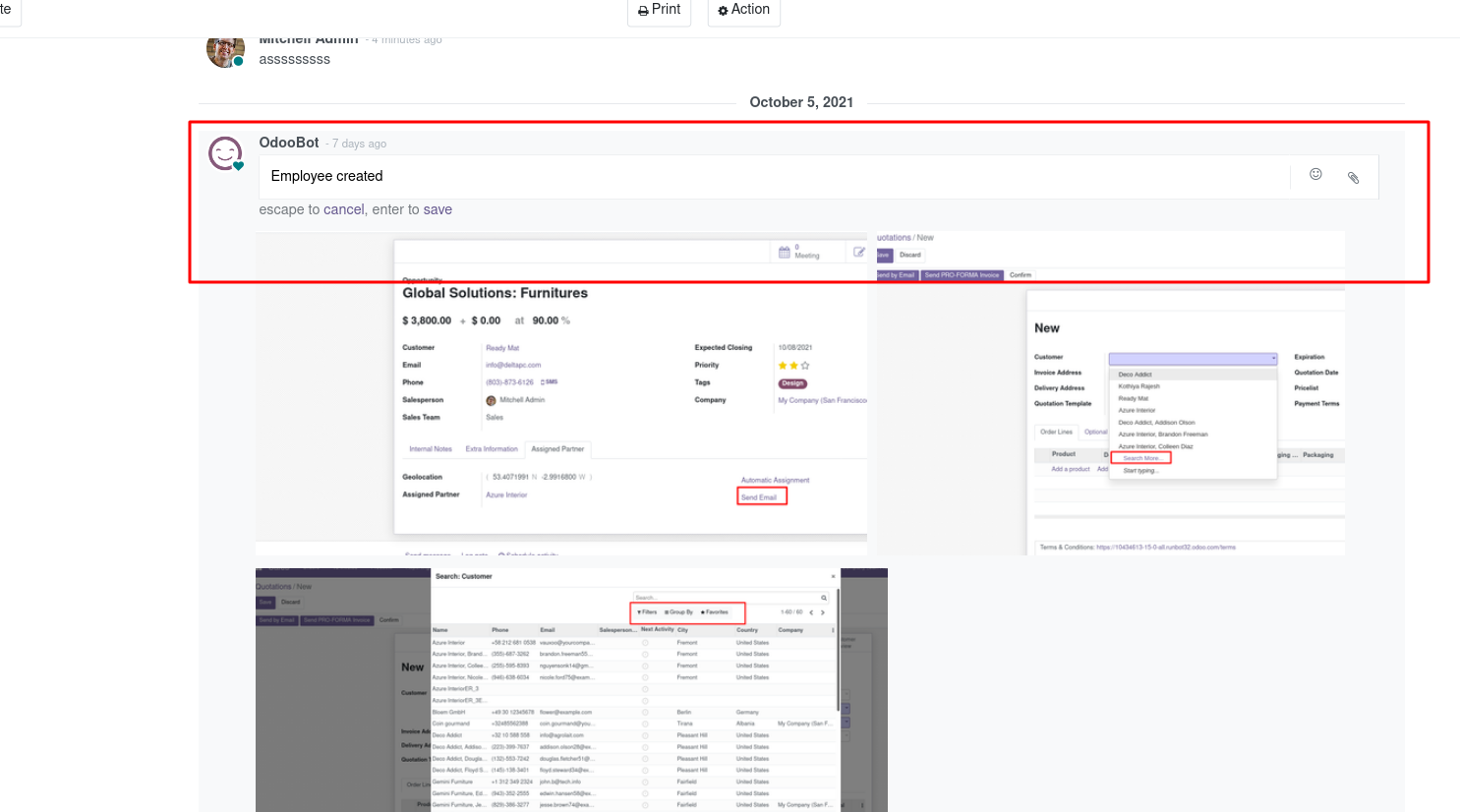Click the "assssssss" message text
Image resolution: width=1460 pixels, height=812 pixels.
pyautogui.click(x=295, y=59)
